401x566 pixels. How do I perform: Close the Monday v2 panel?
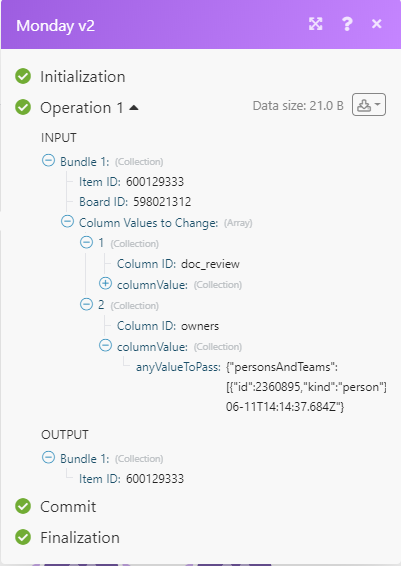tap(376, 24)
